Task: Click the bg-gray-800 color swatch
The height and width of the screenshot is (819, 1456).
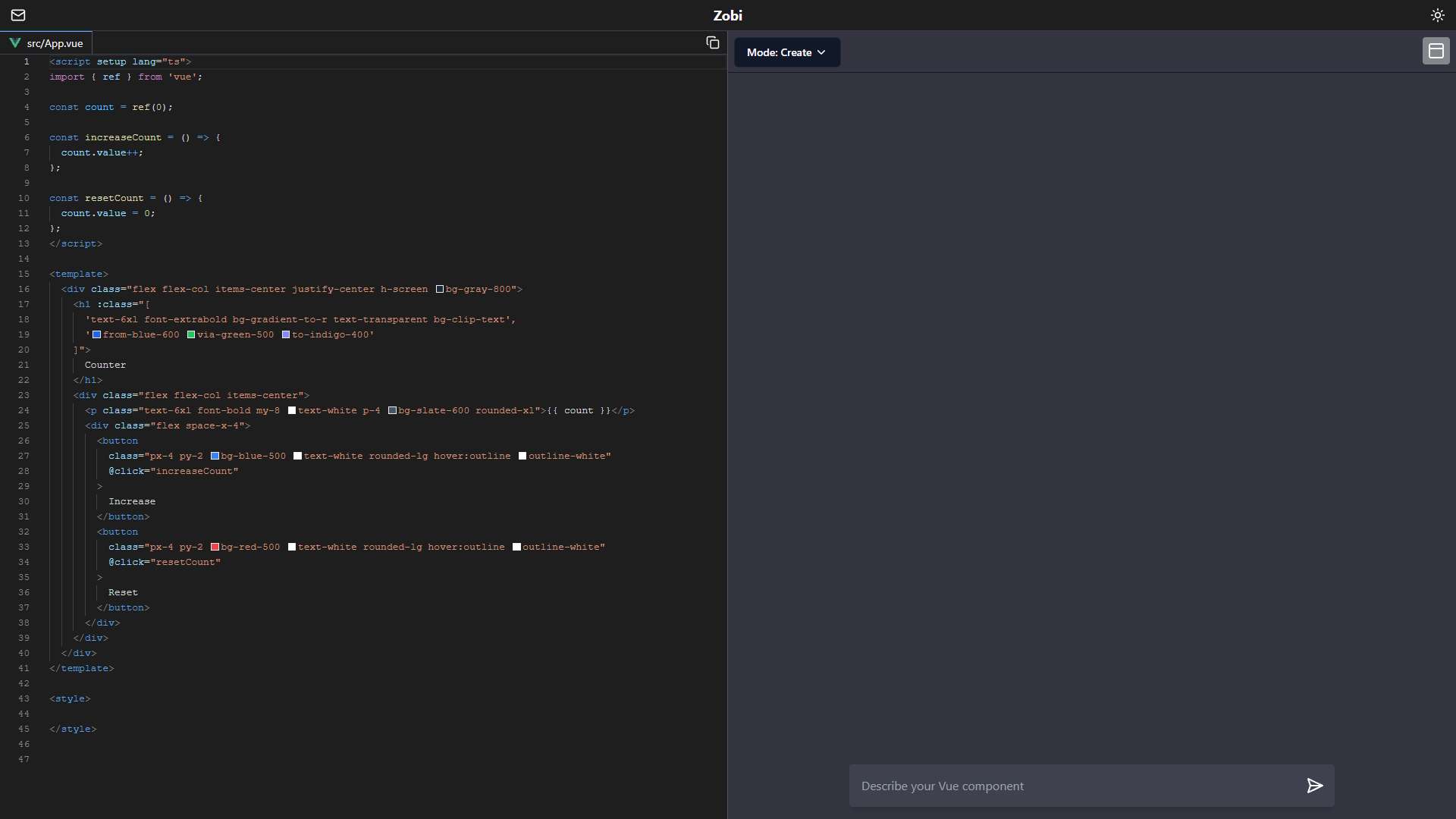Action: 439,289
